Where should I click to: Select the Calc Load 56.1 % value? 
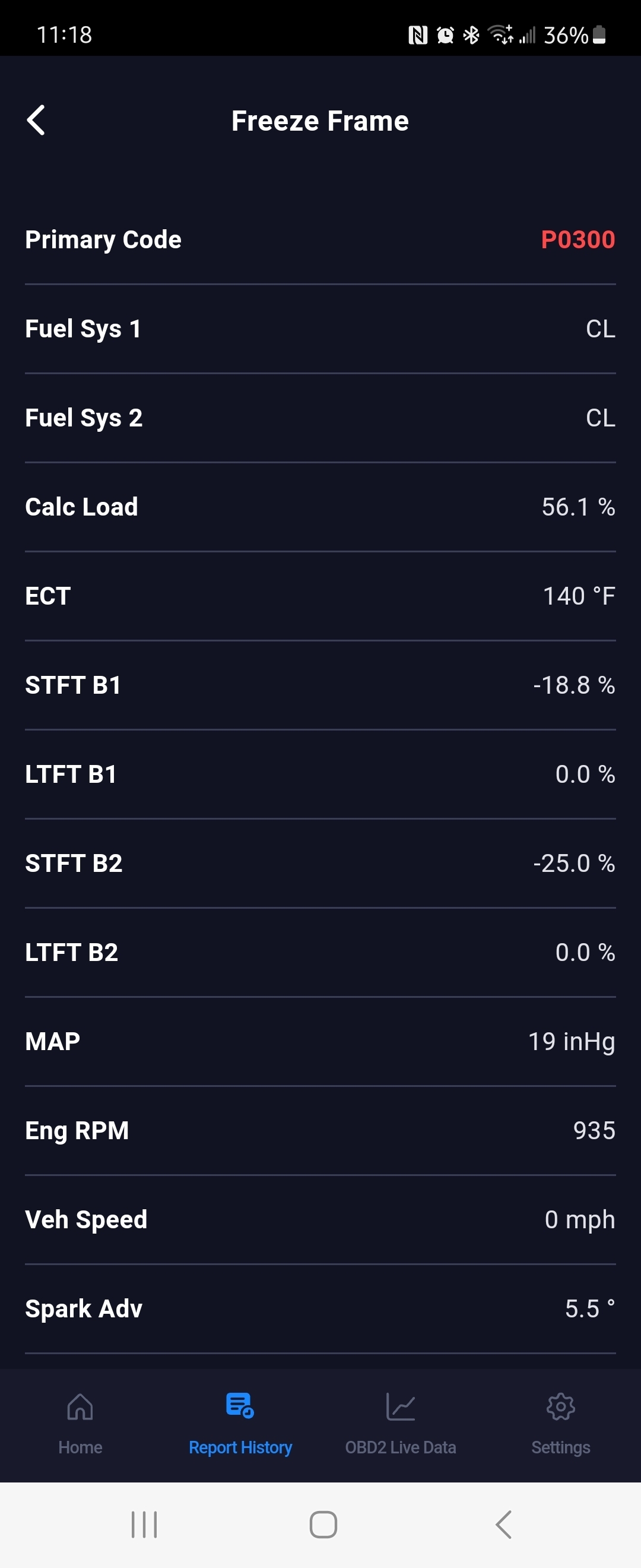[577, 507]
